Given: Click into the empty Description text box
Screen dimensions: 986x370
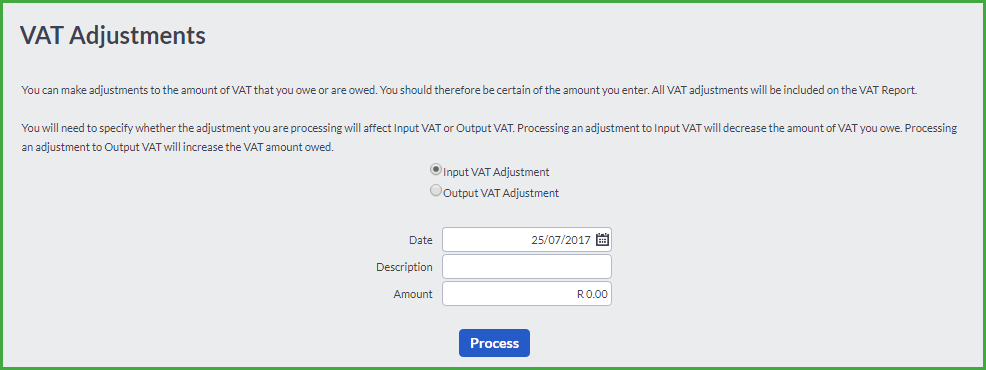Looking at the screenshot, I should coord(527,267).
